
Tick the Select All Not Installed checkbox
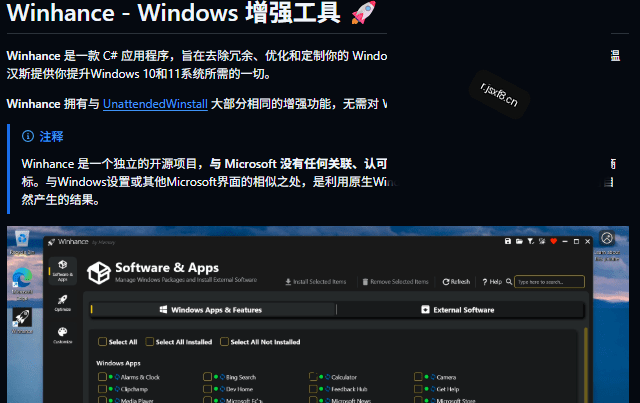tap(224, 341)
